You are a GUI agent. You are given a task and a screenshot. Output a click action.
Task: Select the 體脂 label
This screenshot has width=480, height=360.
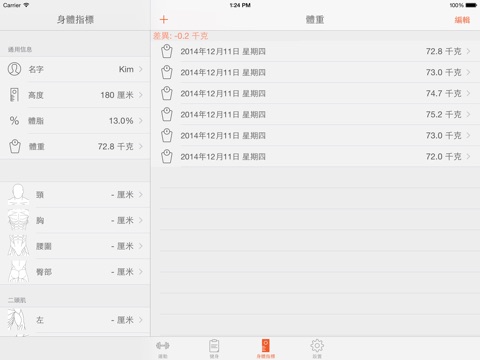(36, 121)
